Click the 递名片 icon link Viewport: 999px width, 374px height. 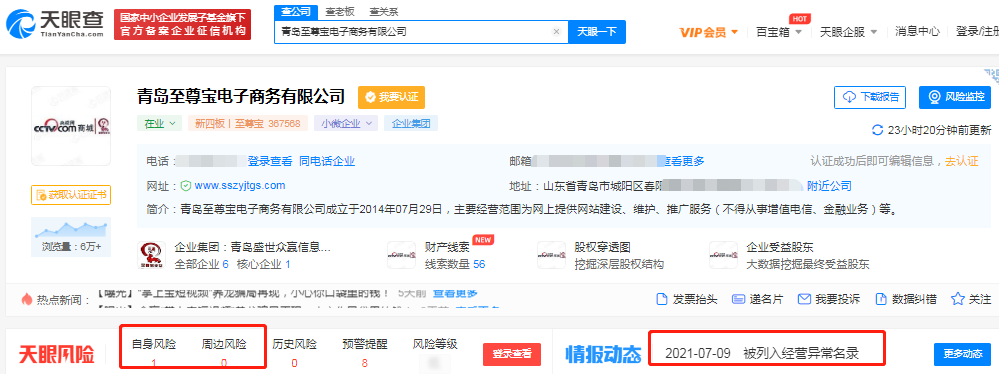click(x=758, y=299)
